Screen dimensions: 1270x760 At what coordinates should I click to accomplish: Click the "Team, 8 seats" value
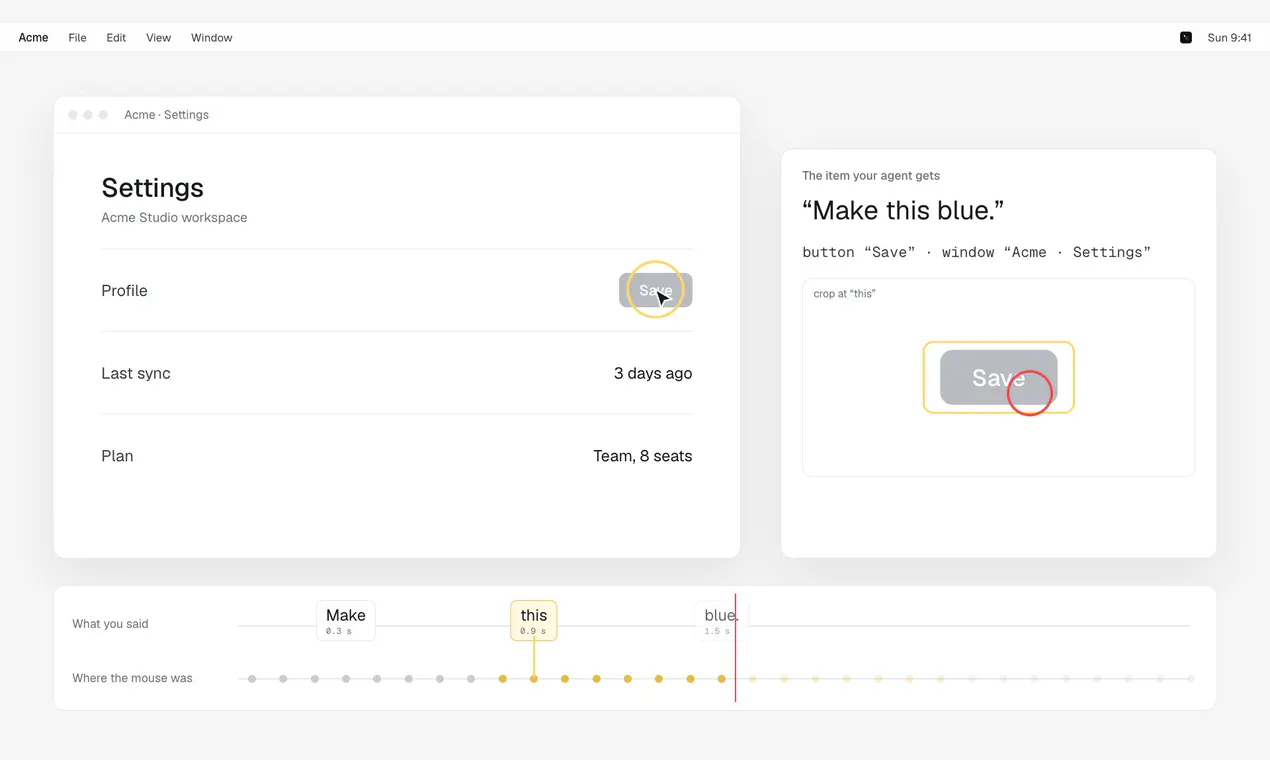coord(643,456)
